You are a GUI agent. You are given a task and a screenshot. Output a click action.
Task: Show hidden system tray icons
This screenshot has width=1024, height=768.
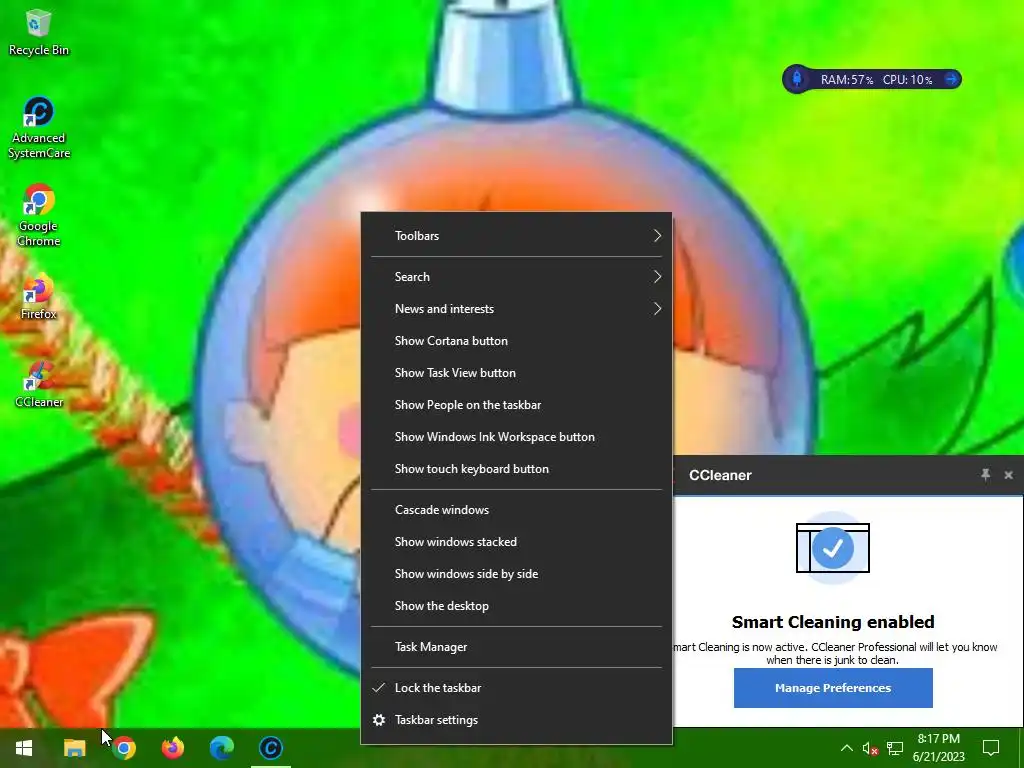click(x=846, y=748)
